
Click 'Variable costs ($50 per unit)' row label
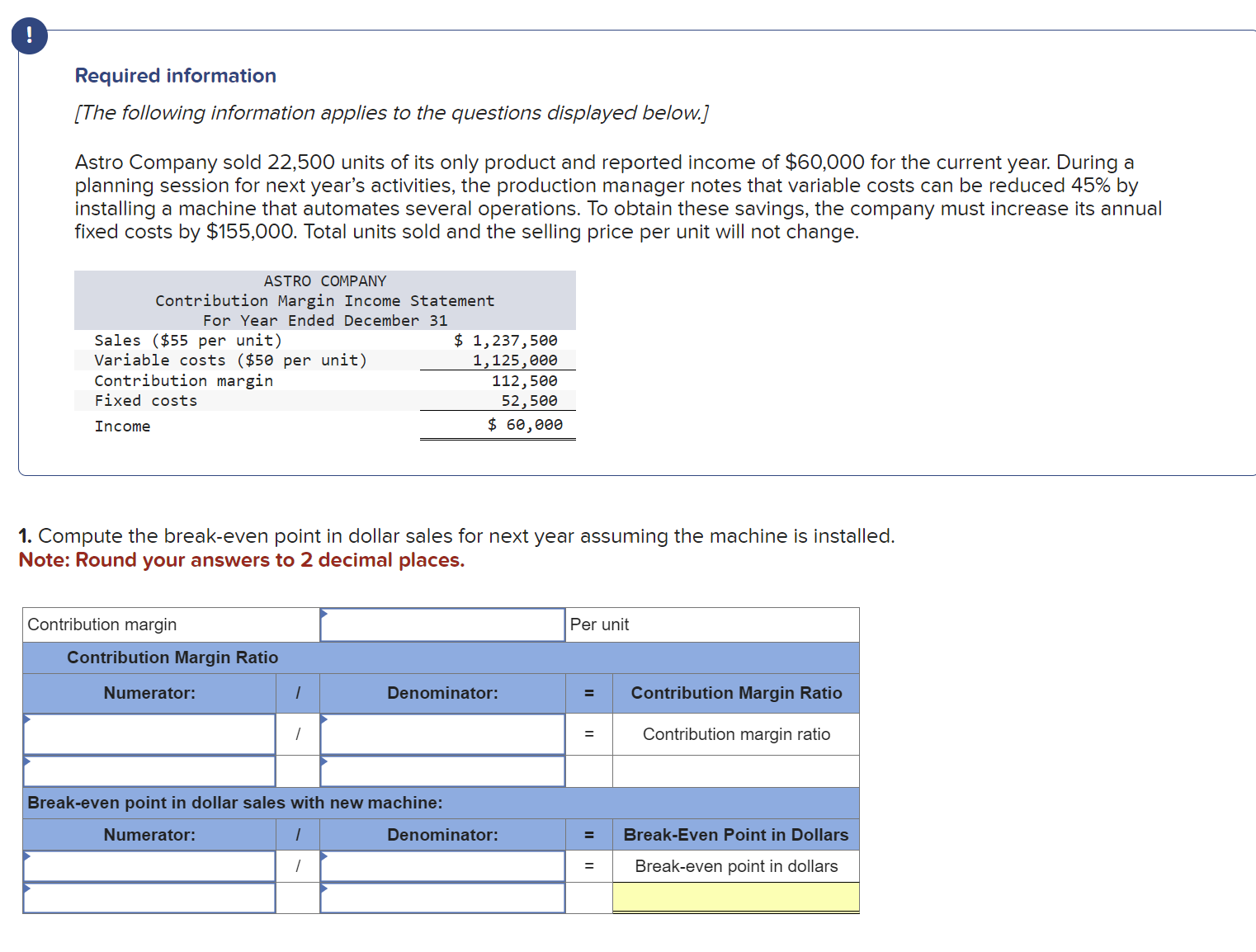tap(231, 361)
